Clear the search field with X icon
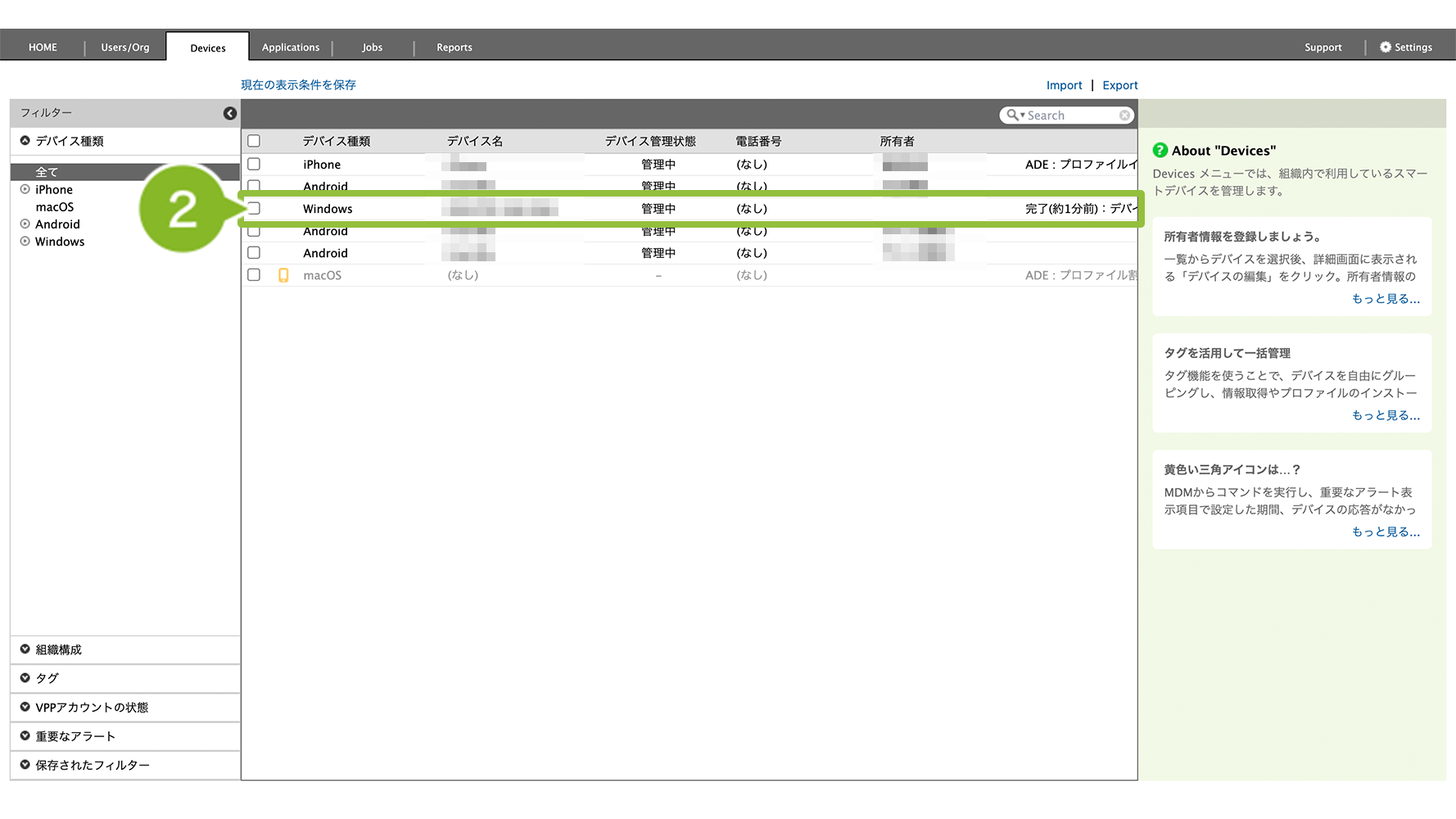The image size is (1456, 819). pyautogui.click(x=1124, y=115)
